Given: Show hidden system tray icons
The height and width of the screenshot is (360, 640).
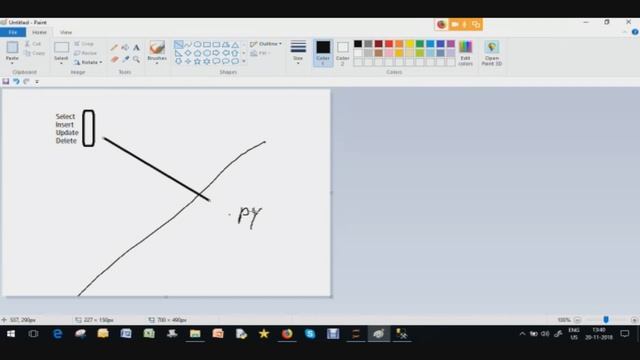Looking at the screenshot, I should (522, 334).
